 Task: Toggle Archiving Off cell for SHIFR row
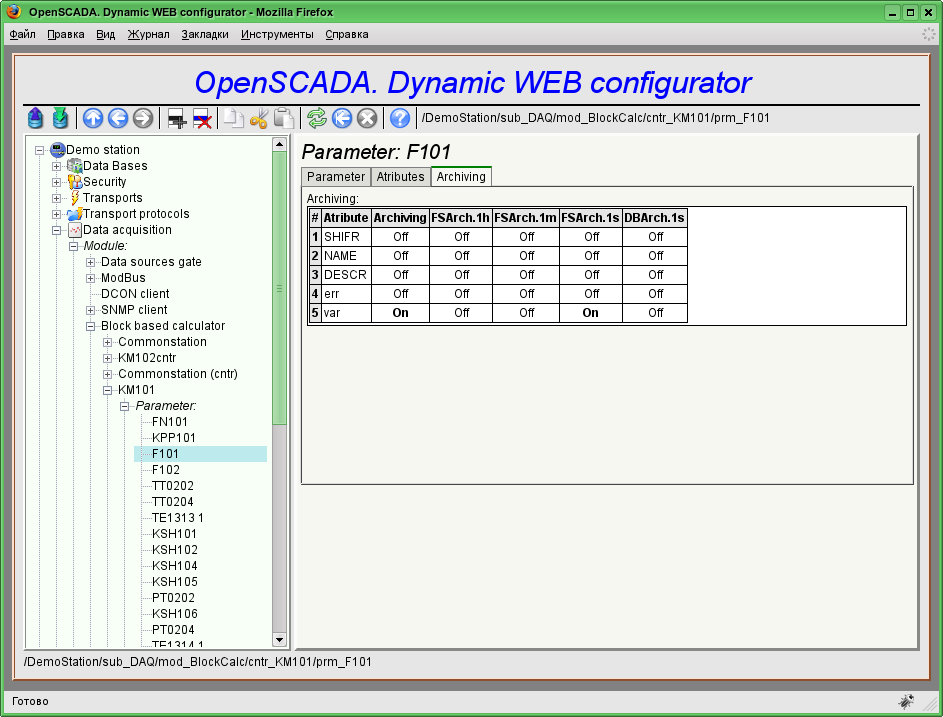click(x=401, y=237)
